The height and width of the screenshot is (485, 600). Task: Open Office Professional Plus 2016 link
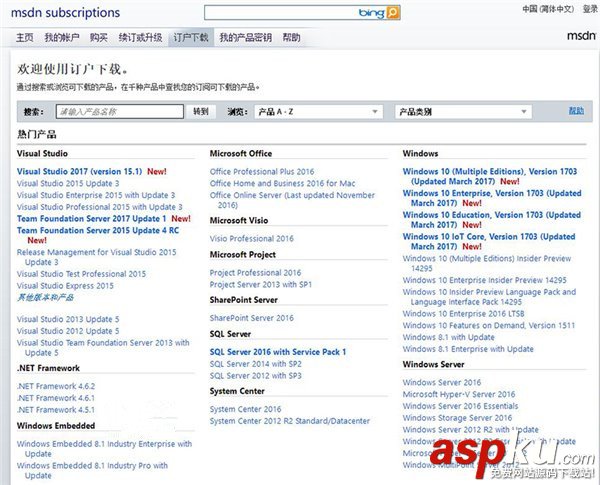(262, 171)
